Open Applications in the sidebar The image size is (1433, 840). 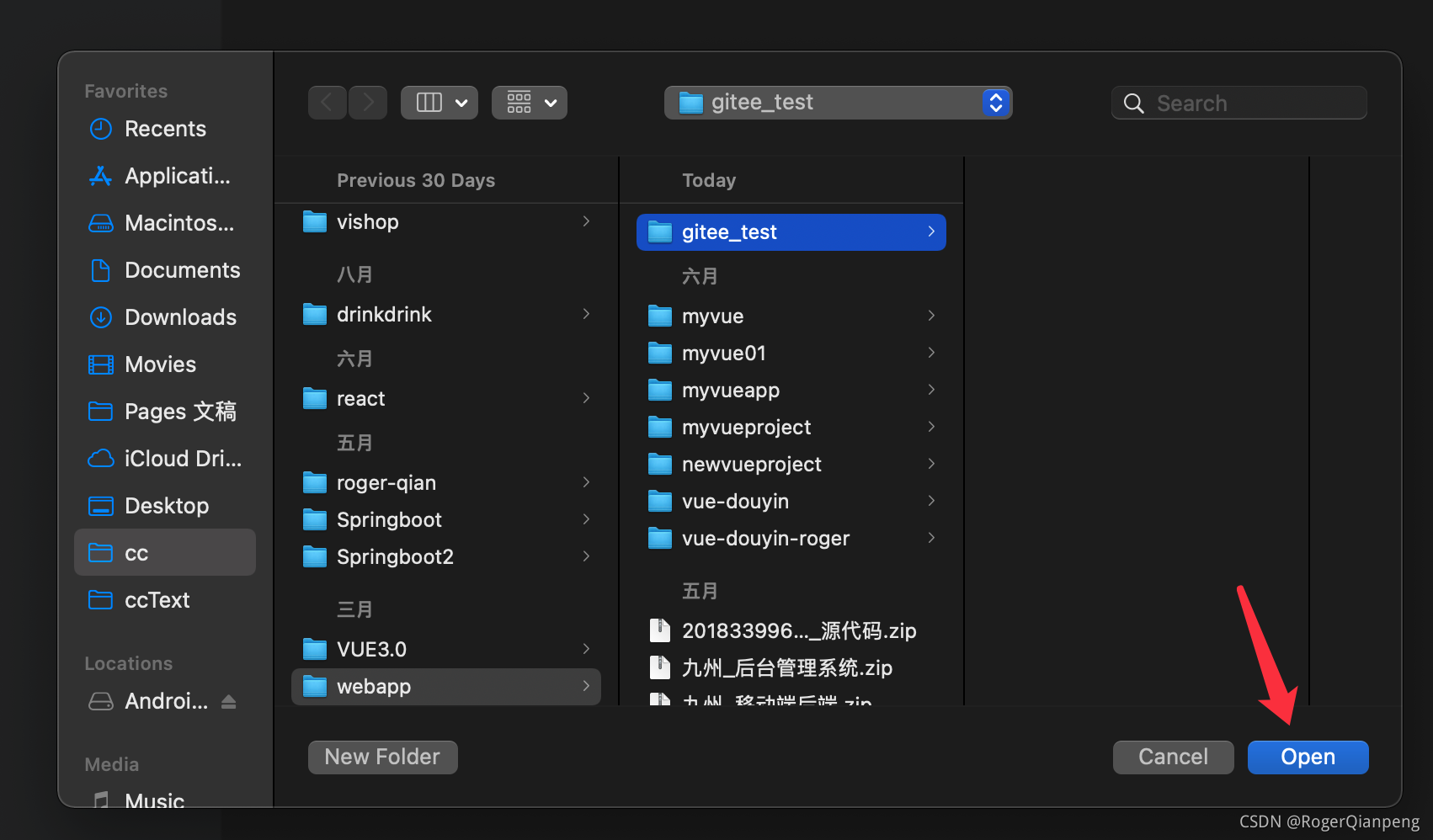(x=165, y=176)
